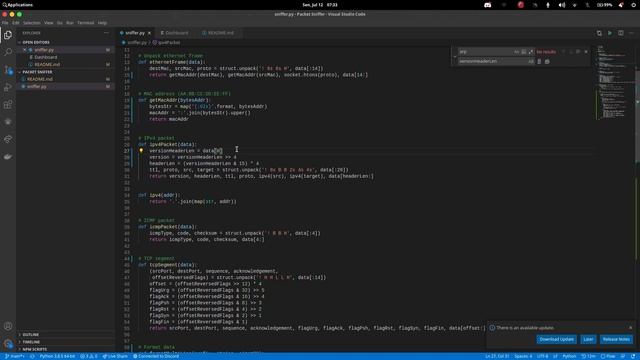Toggle Use Regular Expression in find box
Screen dimensions: 640x360
[531, 52]
